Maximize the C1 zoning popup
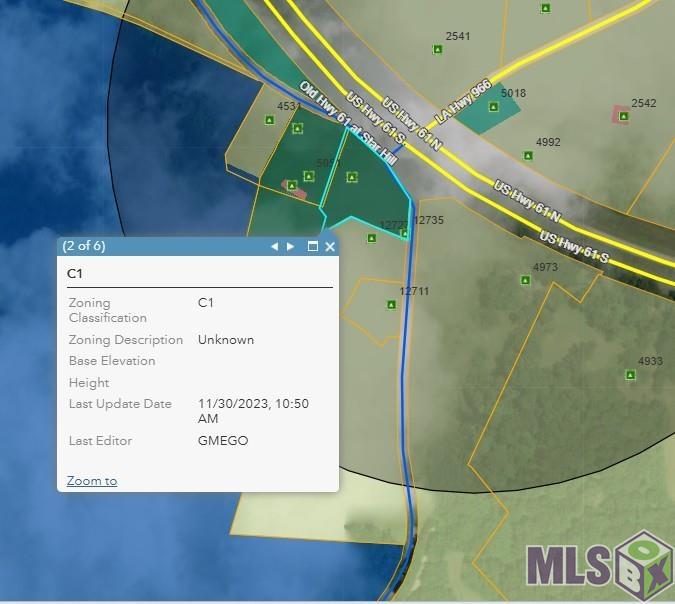Screen dimensions: 675x604 pos(312,246)
